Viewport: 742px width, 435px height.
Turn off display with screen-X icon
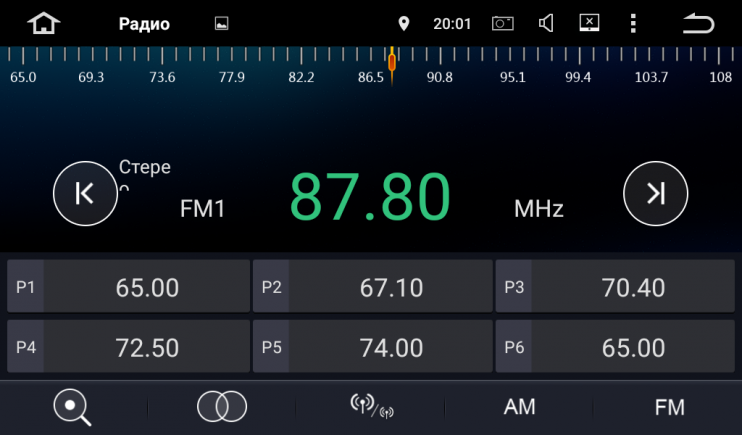tap(590, 23)
